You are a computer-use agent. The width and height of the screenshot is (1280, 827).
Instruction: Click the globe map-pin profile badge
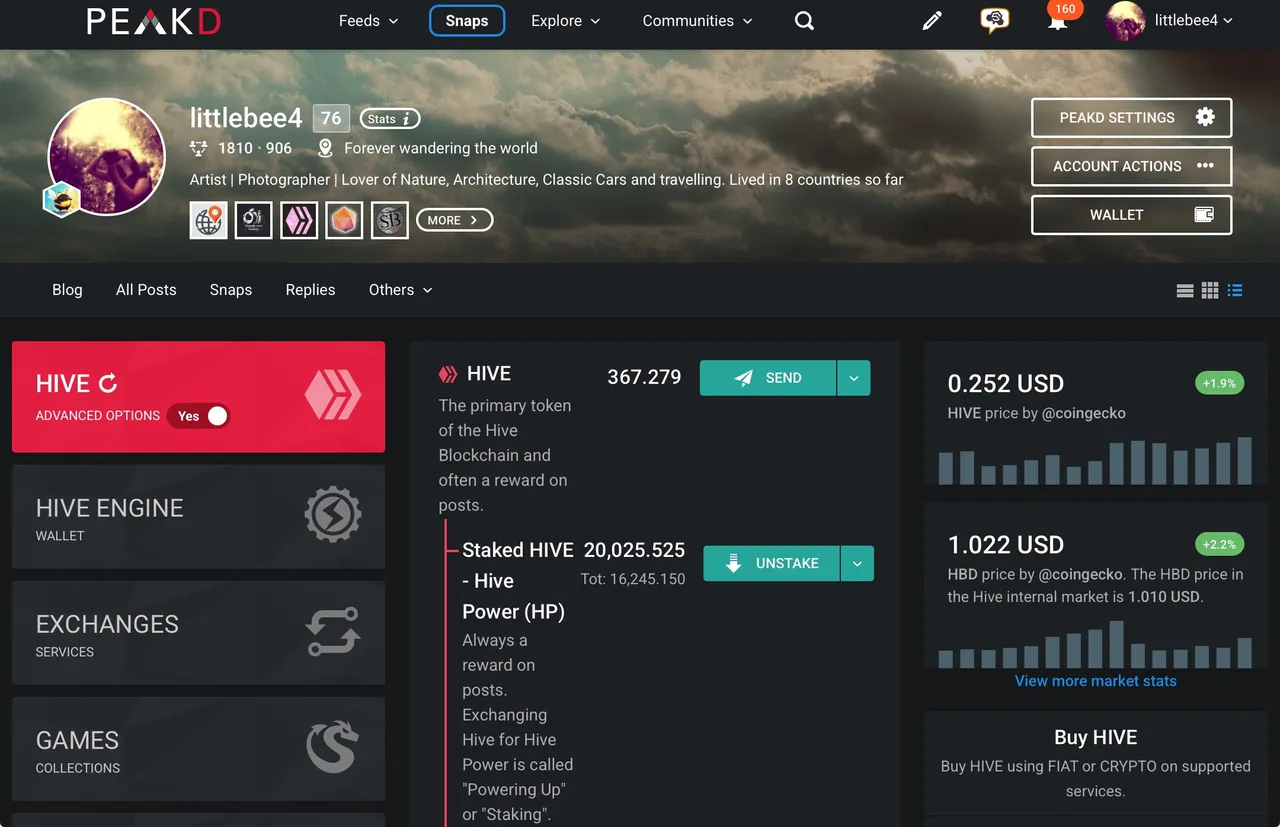click(209, 221)
